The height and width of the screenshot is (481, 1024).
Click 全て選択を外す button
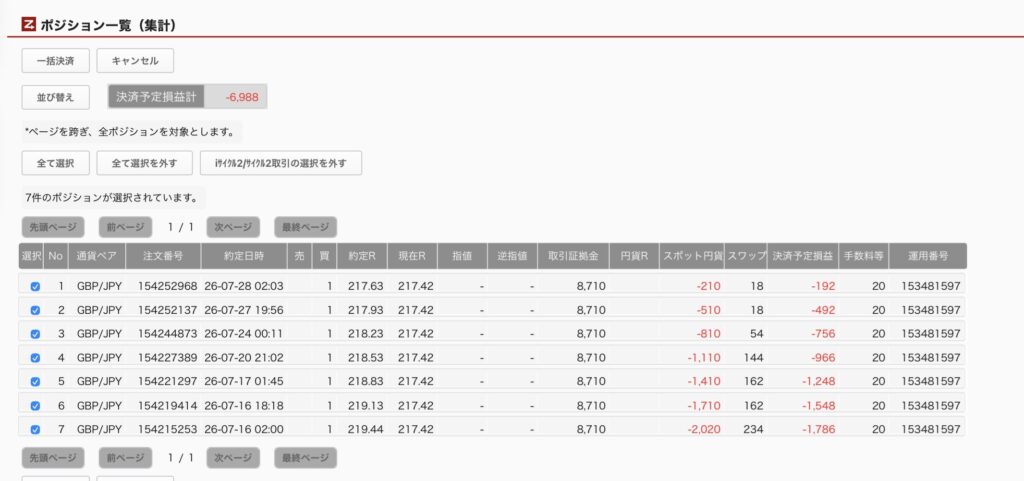coord(144,163)
